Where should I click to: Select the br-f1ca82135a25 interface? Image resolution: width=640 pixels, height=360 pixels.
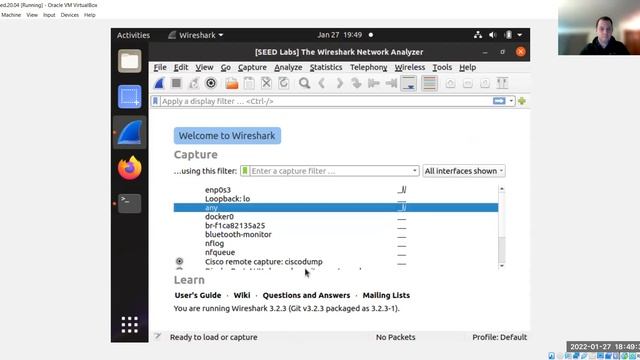pos(336,226)
